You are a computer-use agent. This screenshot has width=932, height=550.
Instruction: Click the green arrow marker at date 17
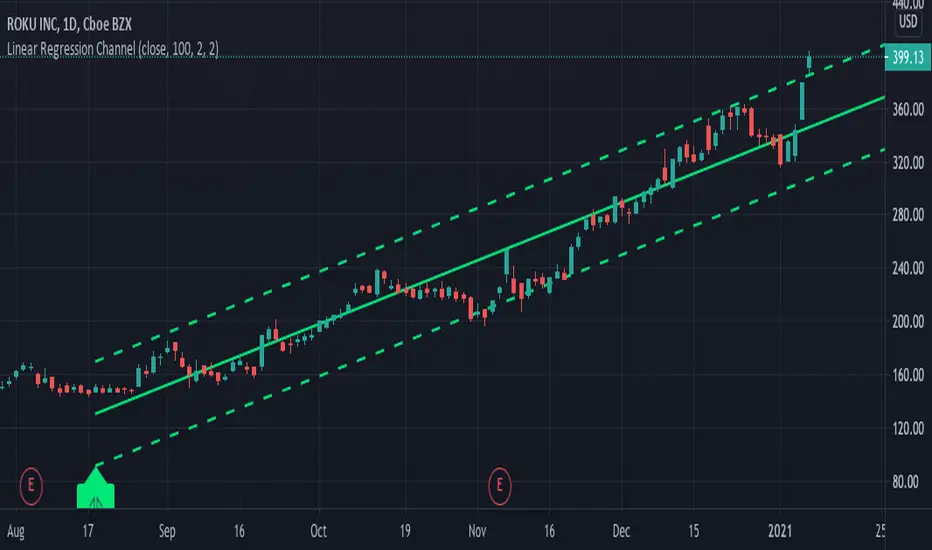click(96, 488)
